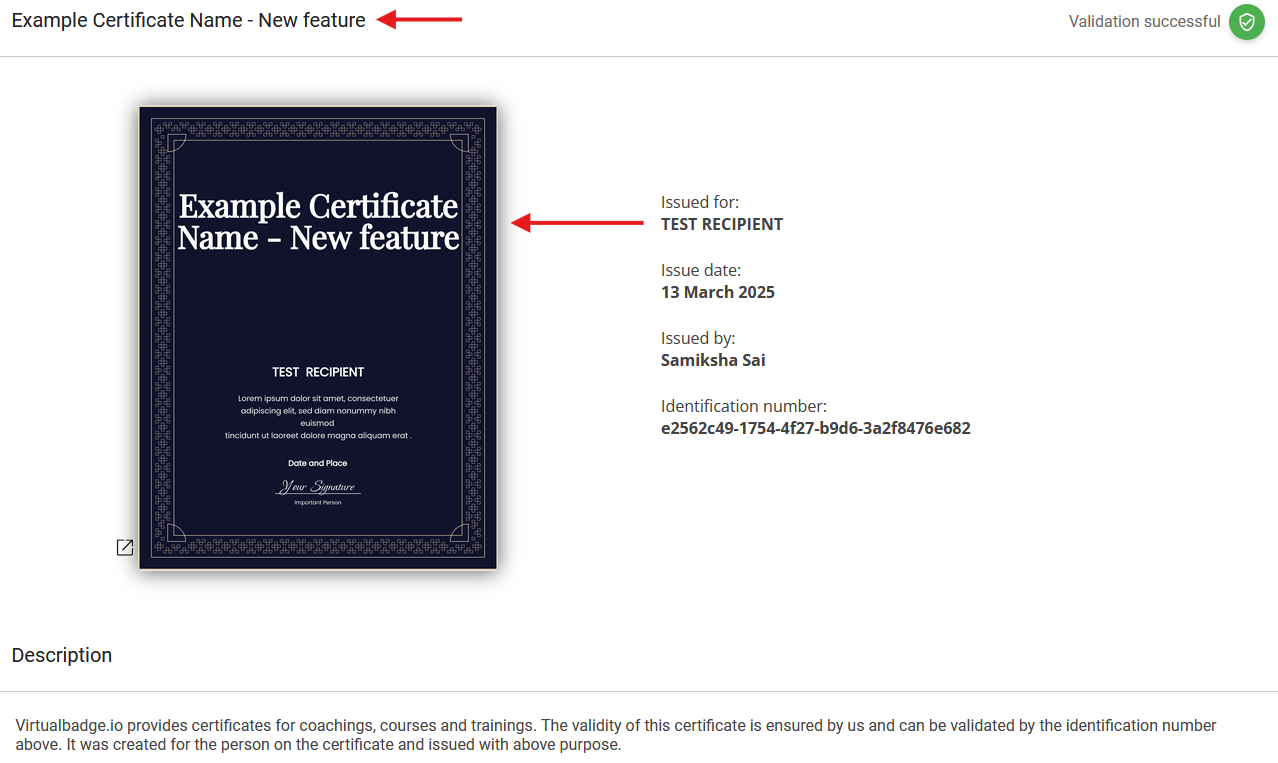Select the issue date 13 March 2025
Image resolution: width=1278 pixels, height=763 pixels.
718,291
